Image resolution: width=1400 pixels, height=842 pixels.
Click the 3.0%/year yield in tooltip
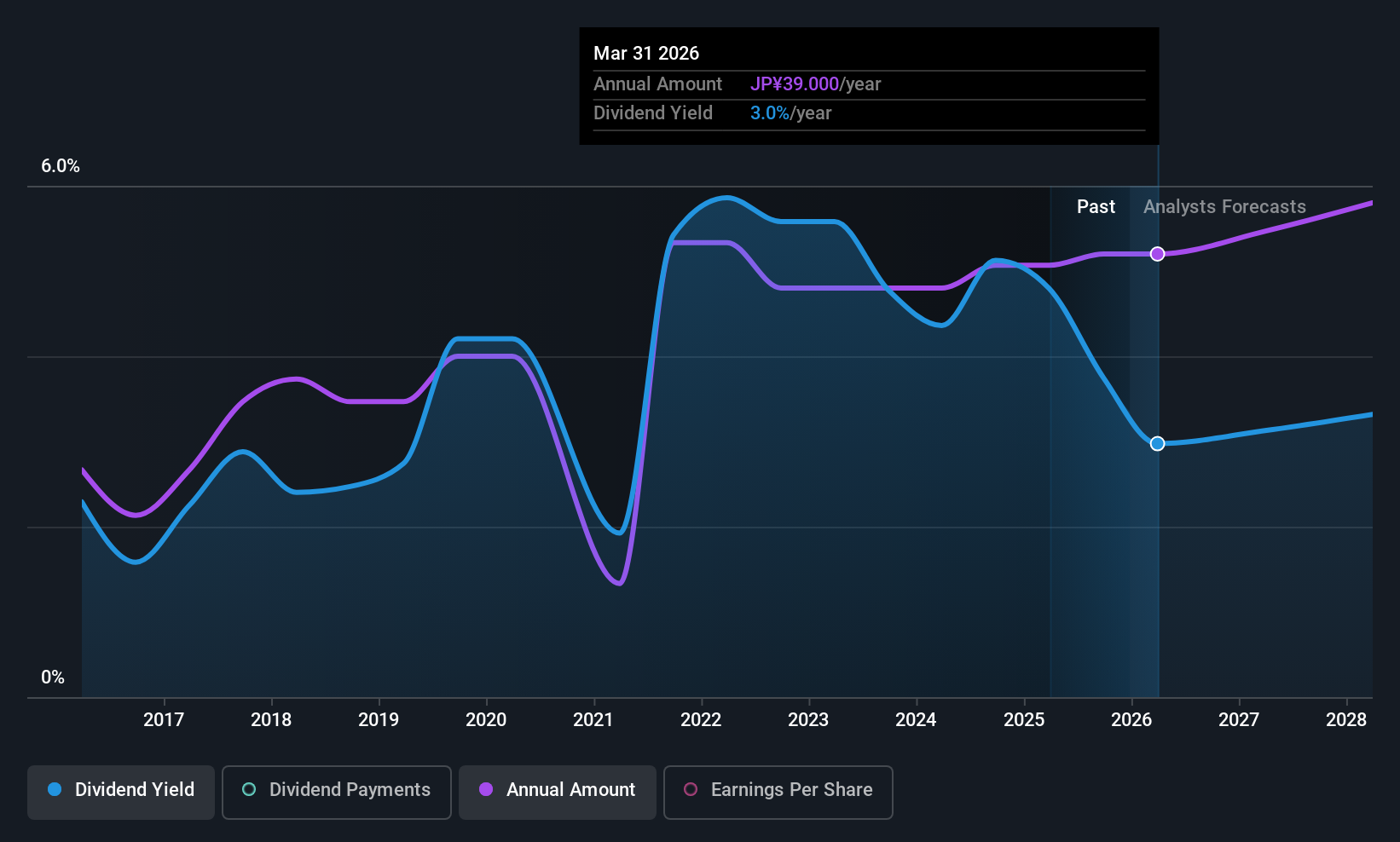[790, 112]
